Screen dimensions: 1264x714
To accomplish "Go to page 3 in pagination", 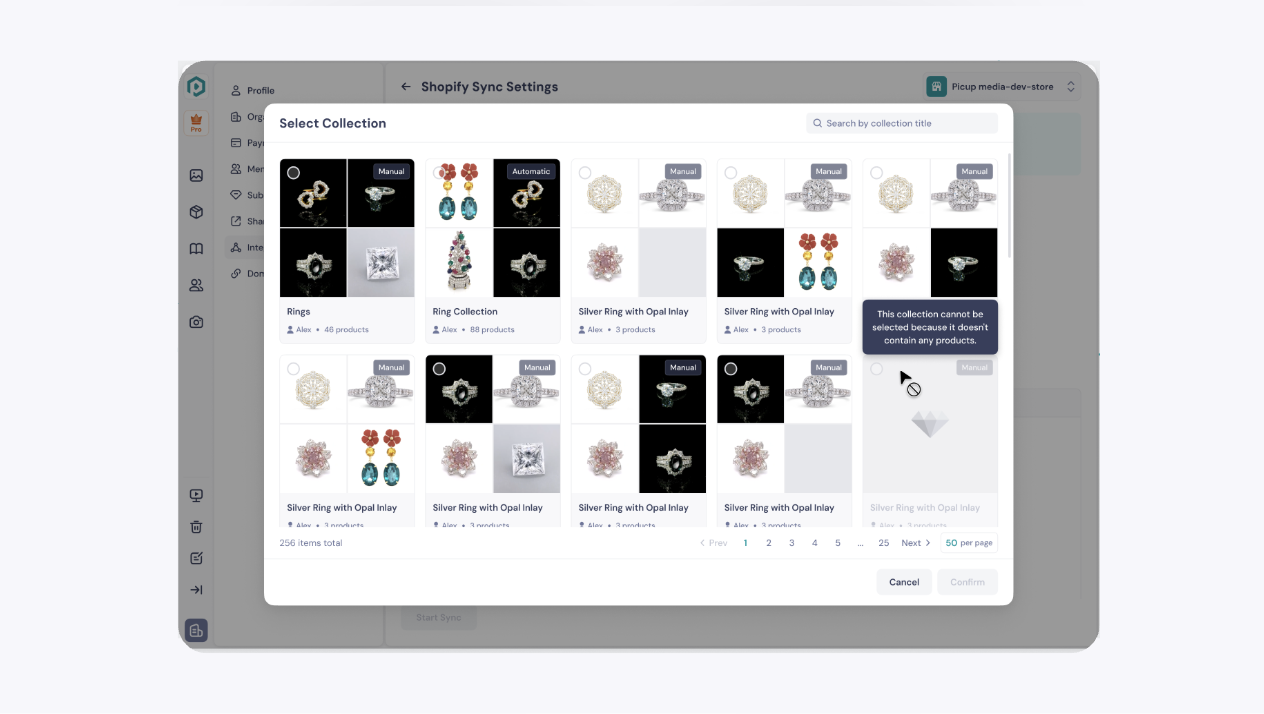I will pyautogui.click(x=791, y=543).
